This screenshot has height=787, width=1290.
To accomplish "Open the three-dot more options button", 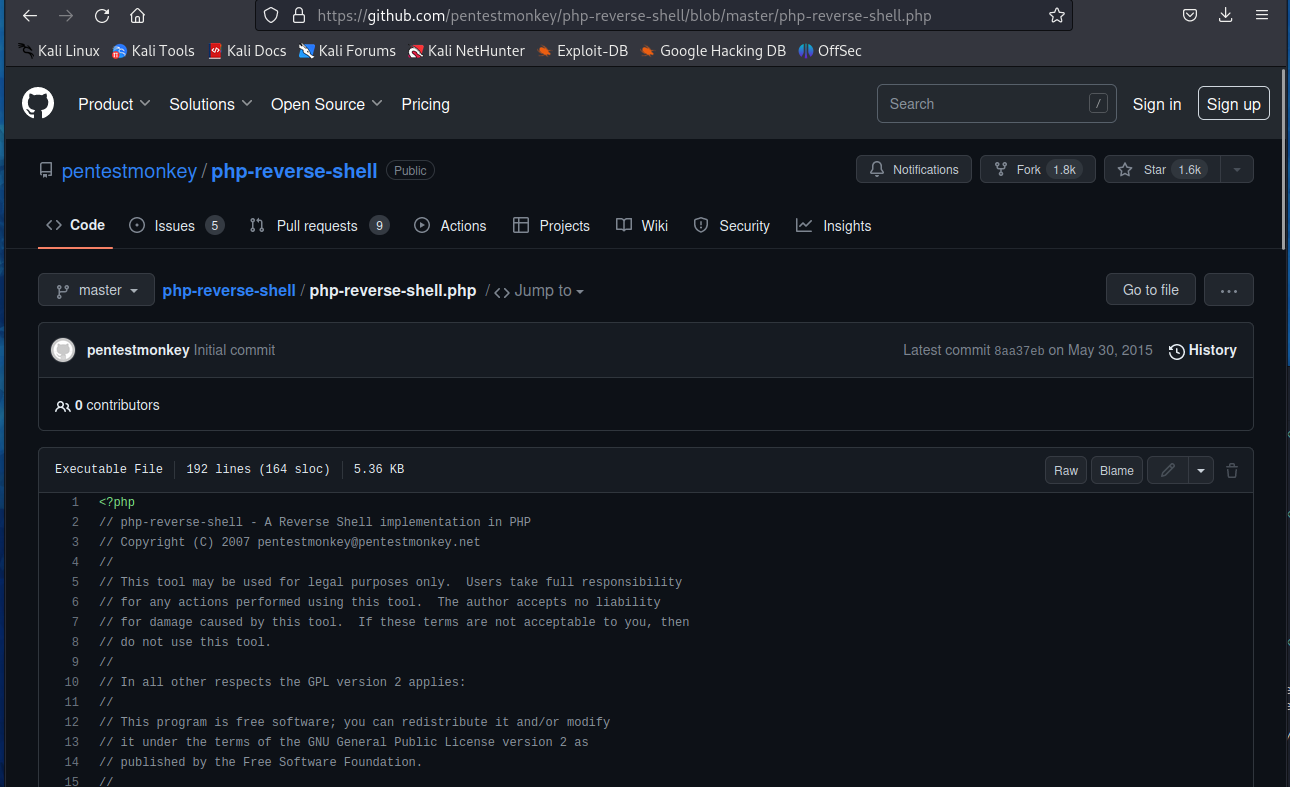I will click(x=1229, y=290).
